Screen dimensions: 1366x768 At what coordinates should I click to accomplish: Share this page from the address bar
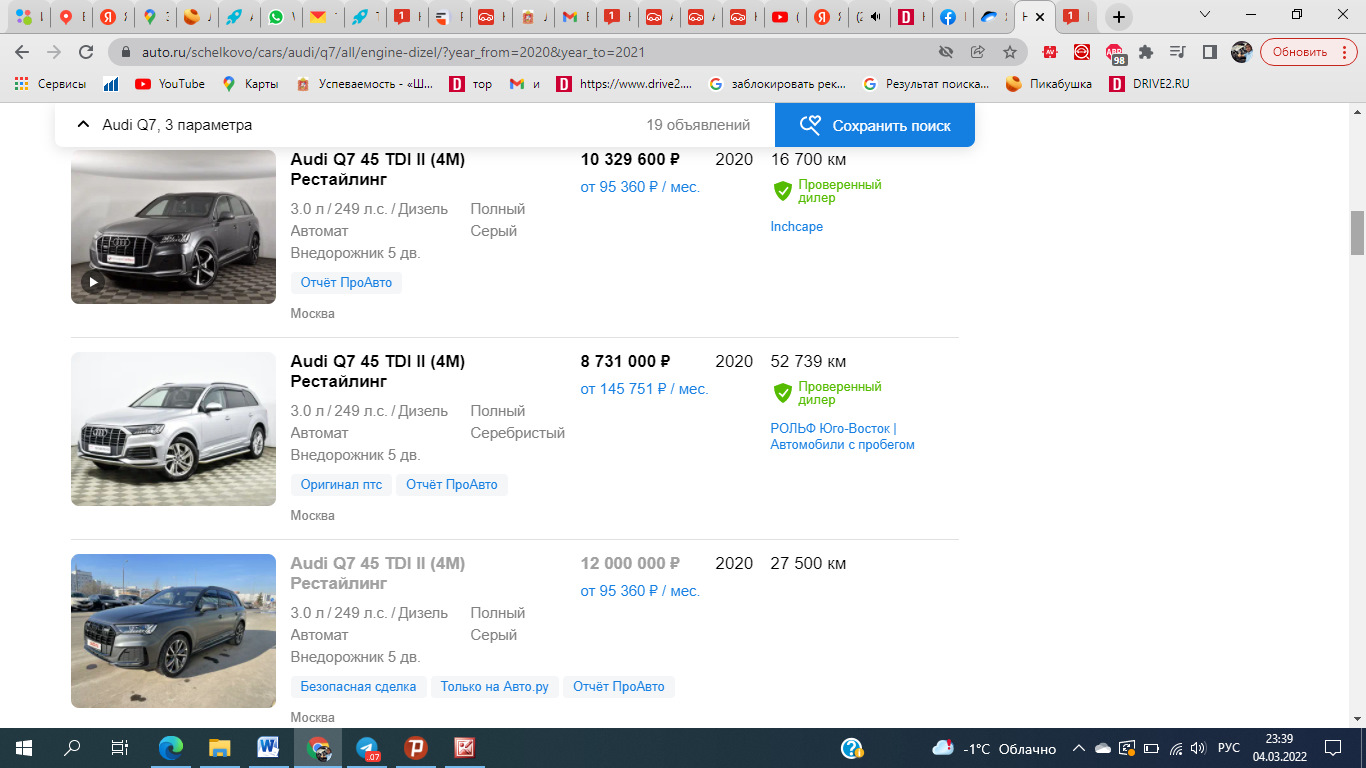tap(978, 52)
